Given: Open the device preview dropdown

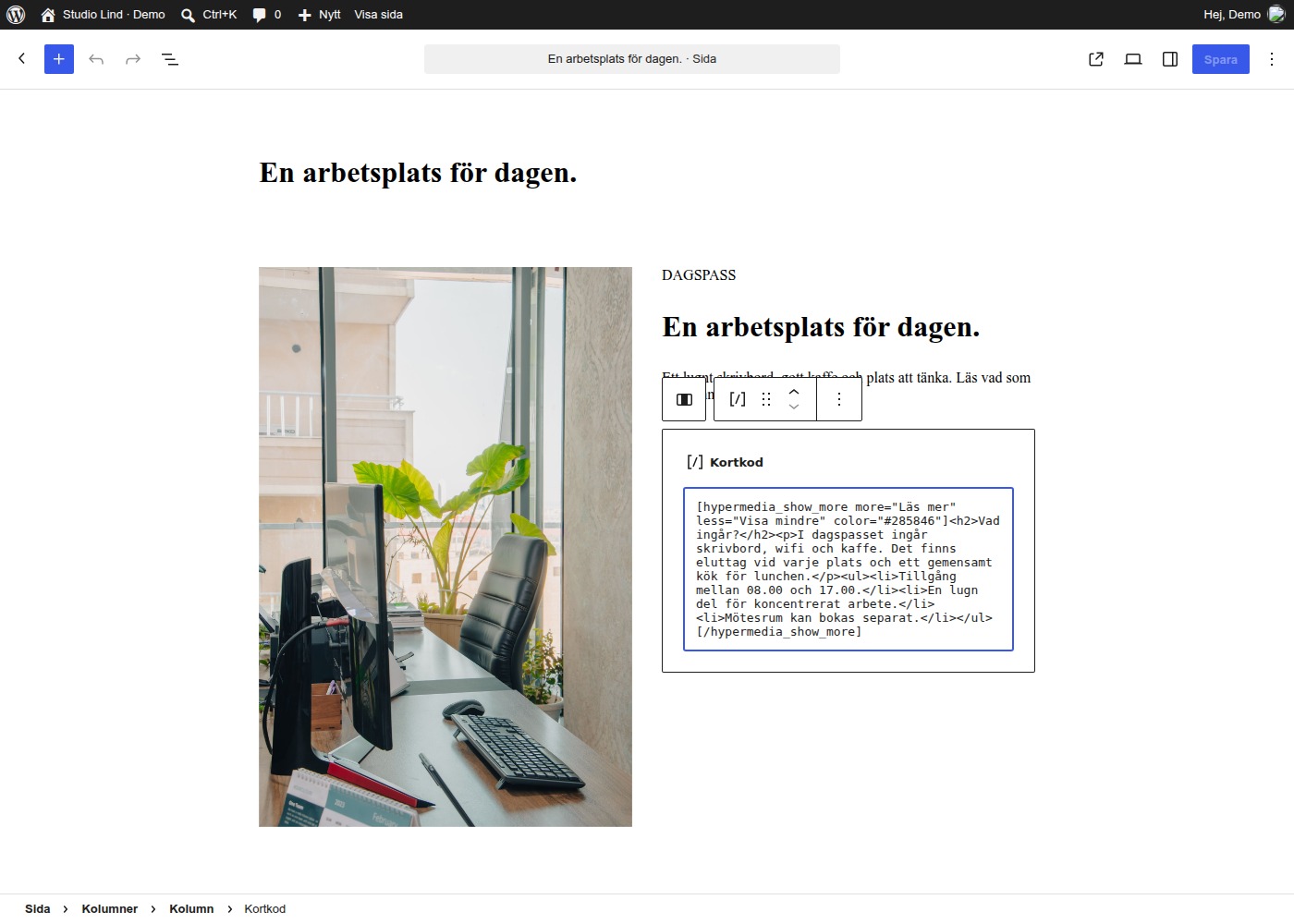Looking at the screenshot, I should (1133, 59).
